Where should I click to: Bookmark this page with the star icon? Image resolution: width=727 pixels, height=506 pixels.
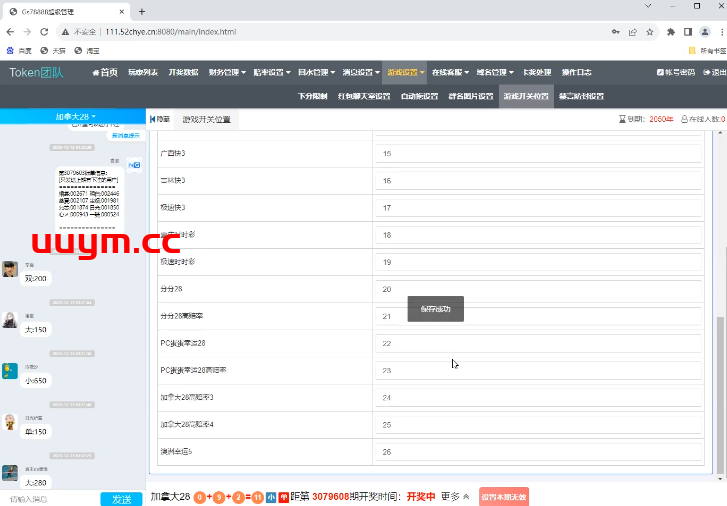pyautogui.click(x=651, y=32)
